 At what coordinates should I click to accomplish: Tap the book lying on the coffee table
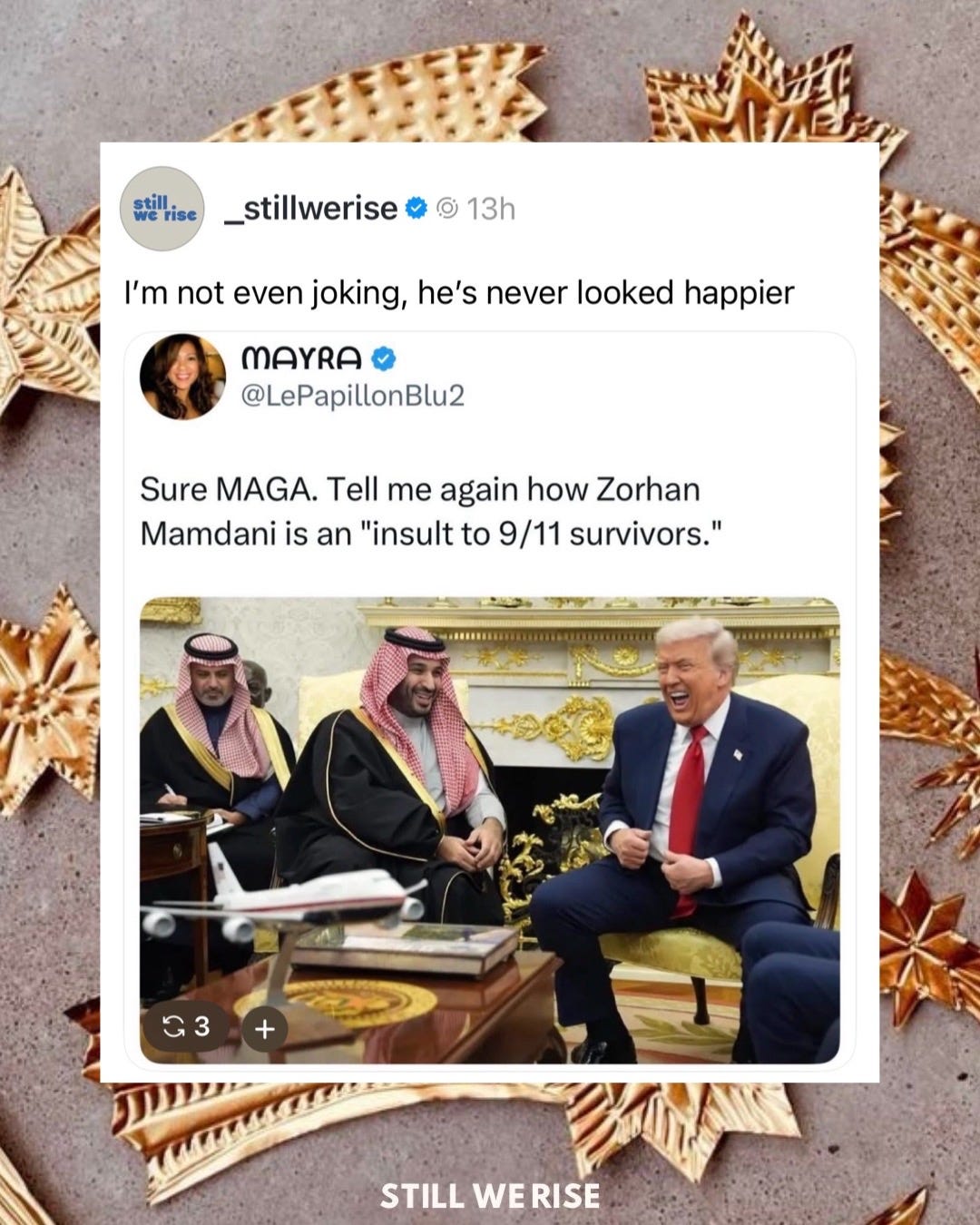(x=407, y=948)
